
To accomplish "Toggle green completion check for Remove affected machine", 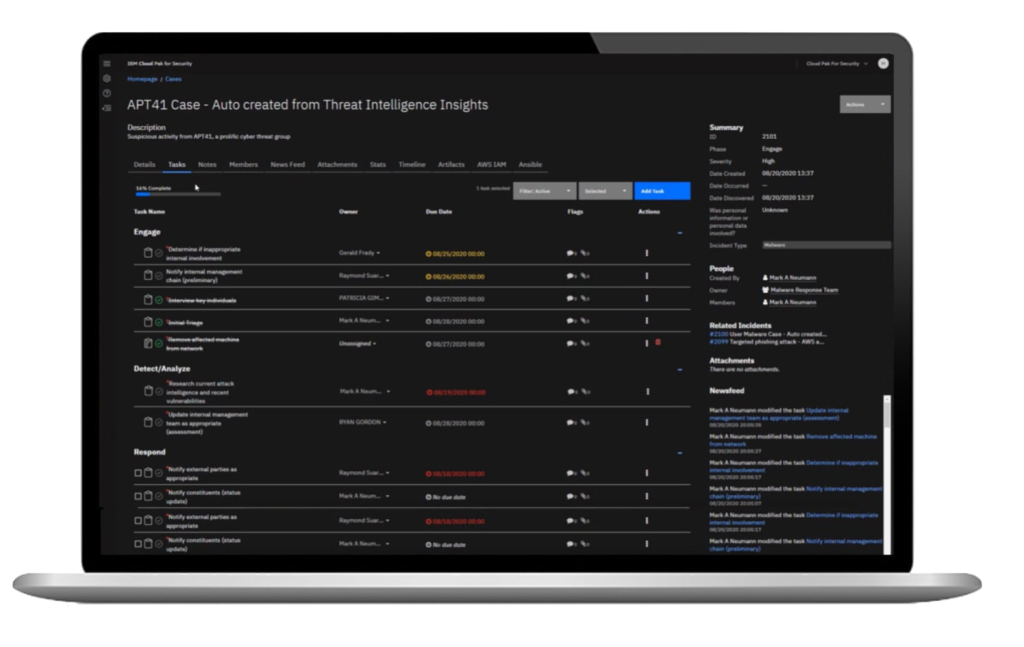I will coord(159,343).
